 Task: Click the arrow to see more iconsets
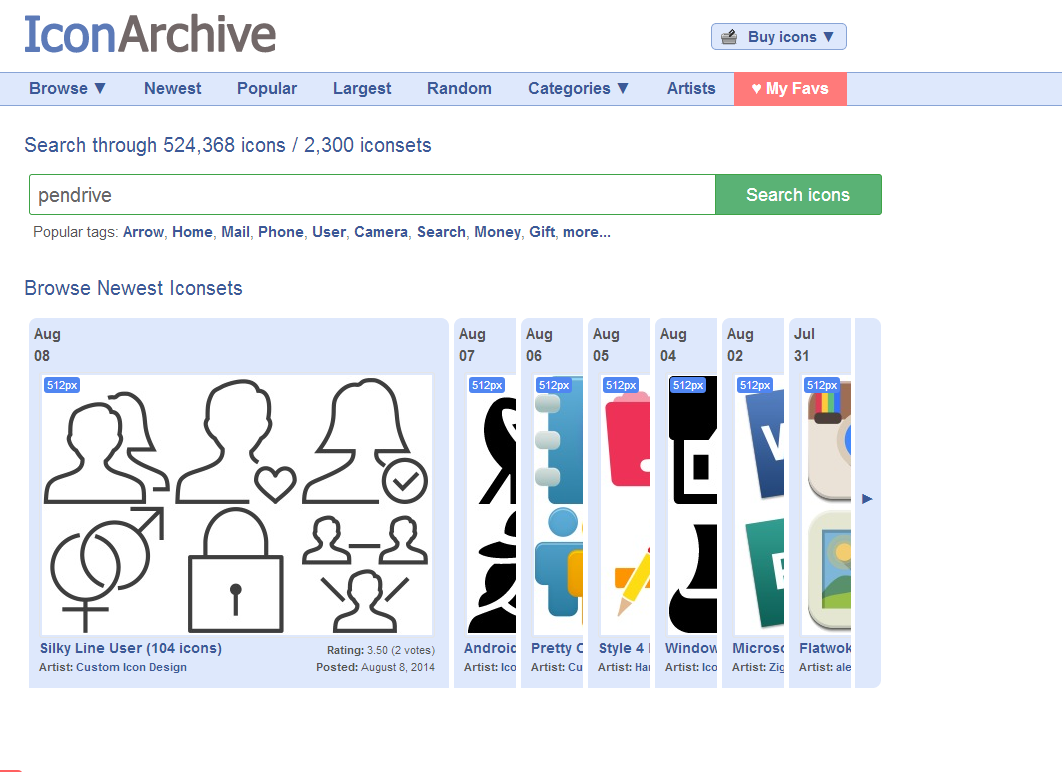pyautogui.click(x=868, y=498)
